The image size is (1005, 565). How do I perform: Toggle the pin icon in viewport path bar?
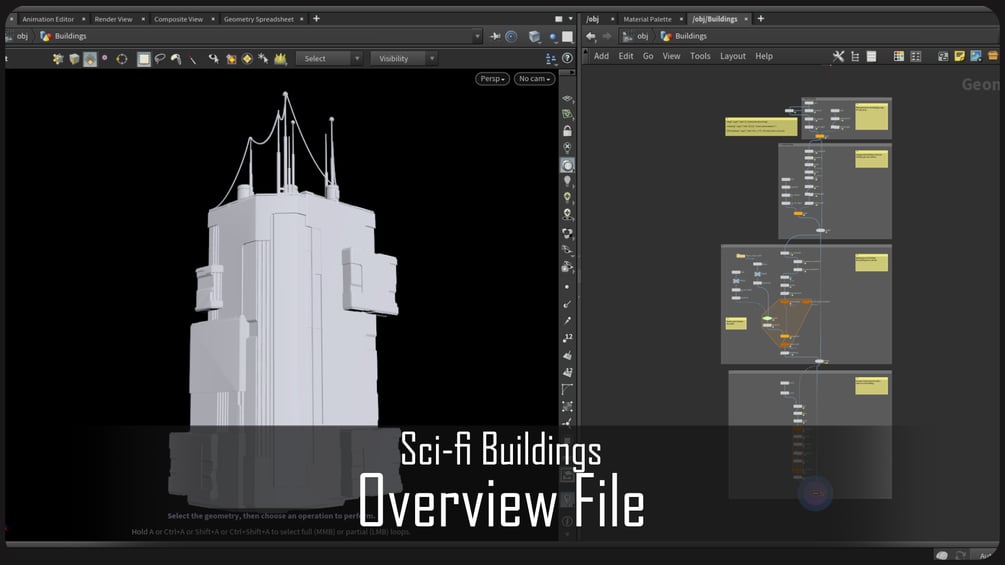[495, 36]
